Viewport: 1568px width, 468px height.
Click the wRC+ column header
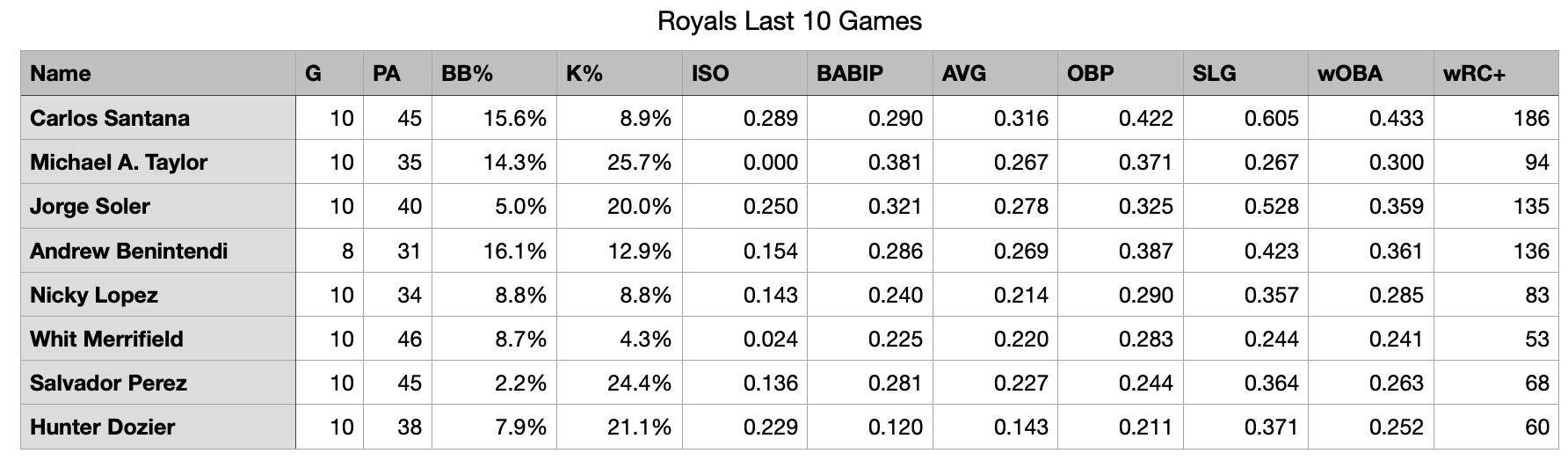[1473, 74]
